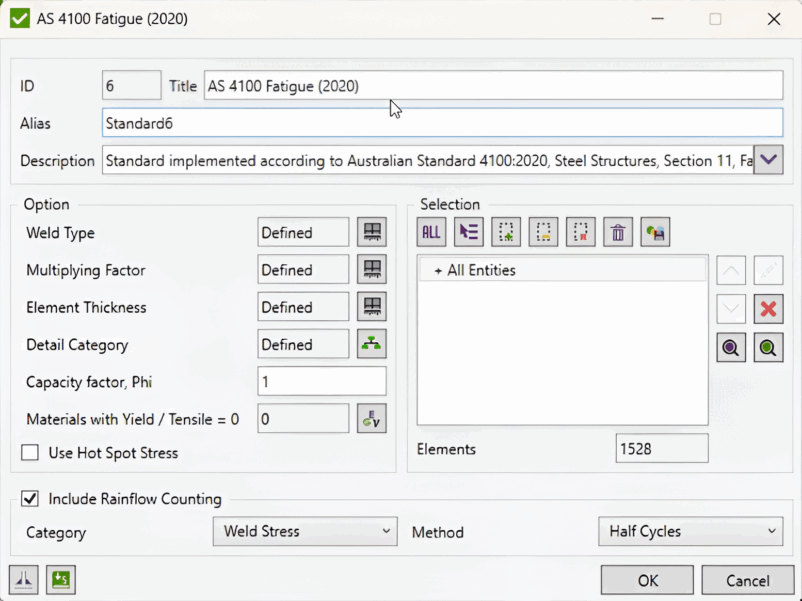Screen dimensions: 802x601
Task: Open the Multiplying Factor table editor icon
Action: [x=372, y=270]
